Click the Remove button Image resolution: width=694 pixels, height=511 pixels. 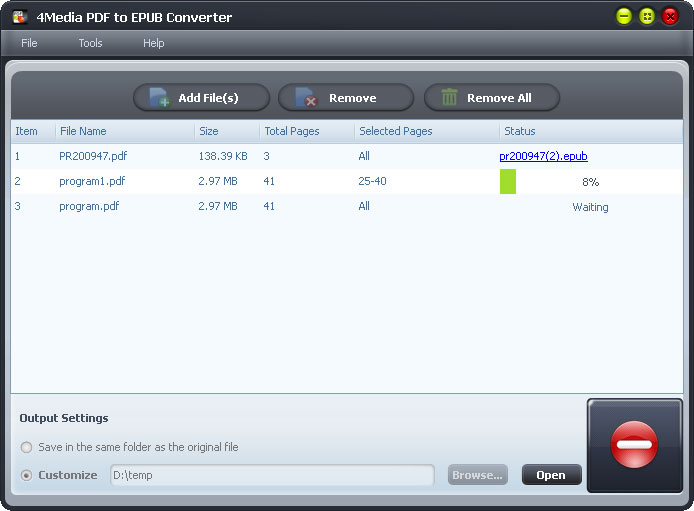pos(346,97)
